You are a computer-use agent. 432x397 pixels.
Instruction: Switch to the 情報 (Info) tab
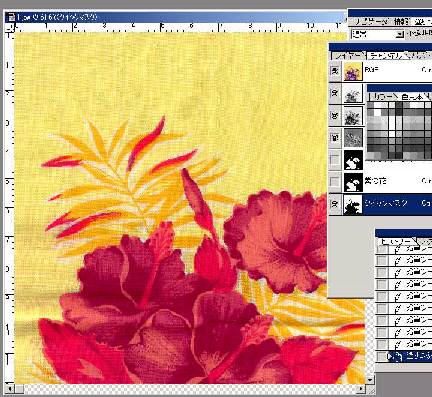click(x=401, y=22)
